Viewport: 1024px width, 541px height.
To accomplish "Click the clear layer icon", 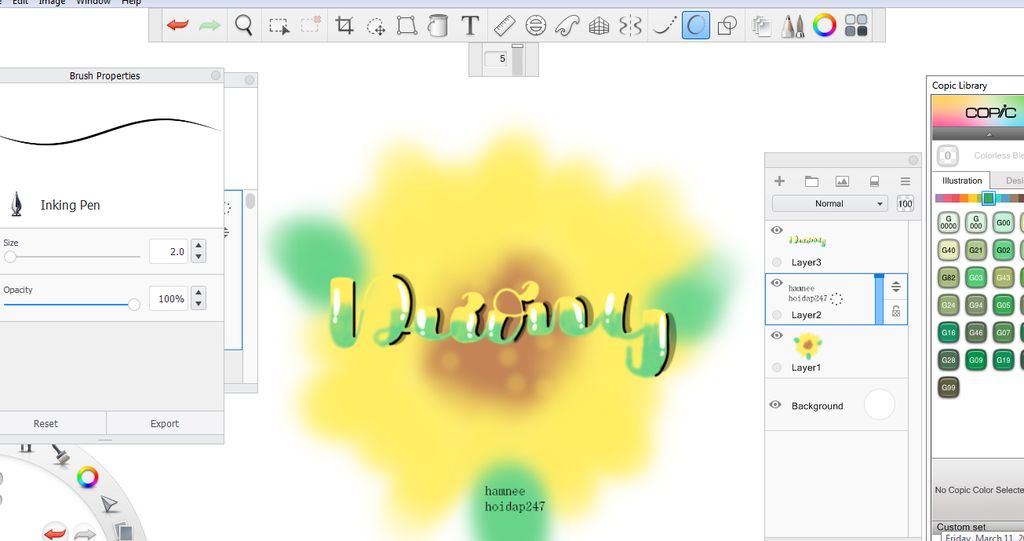I will tap(874, 181).
